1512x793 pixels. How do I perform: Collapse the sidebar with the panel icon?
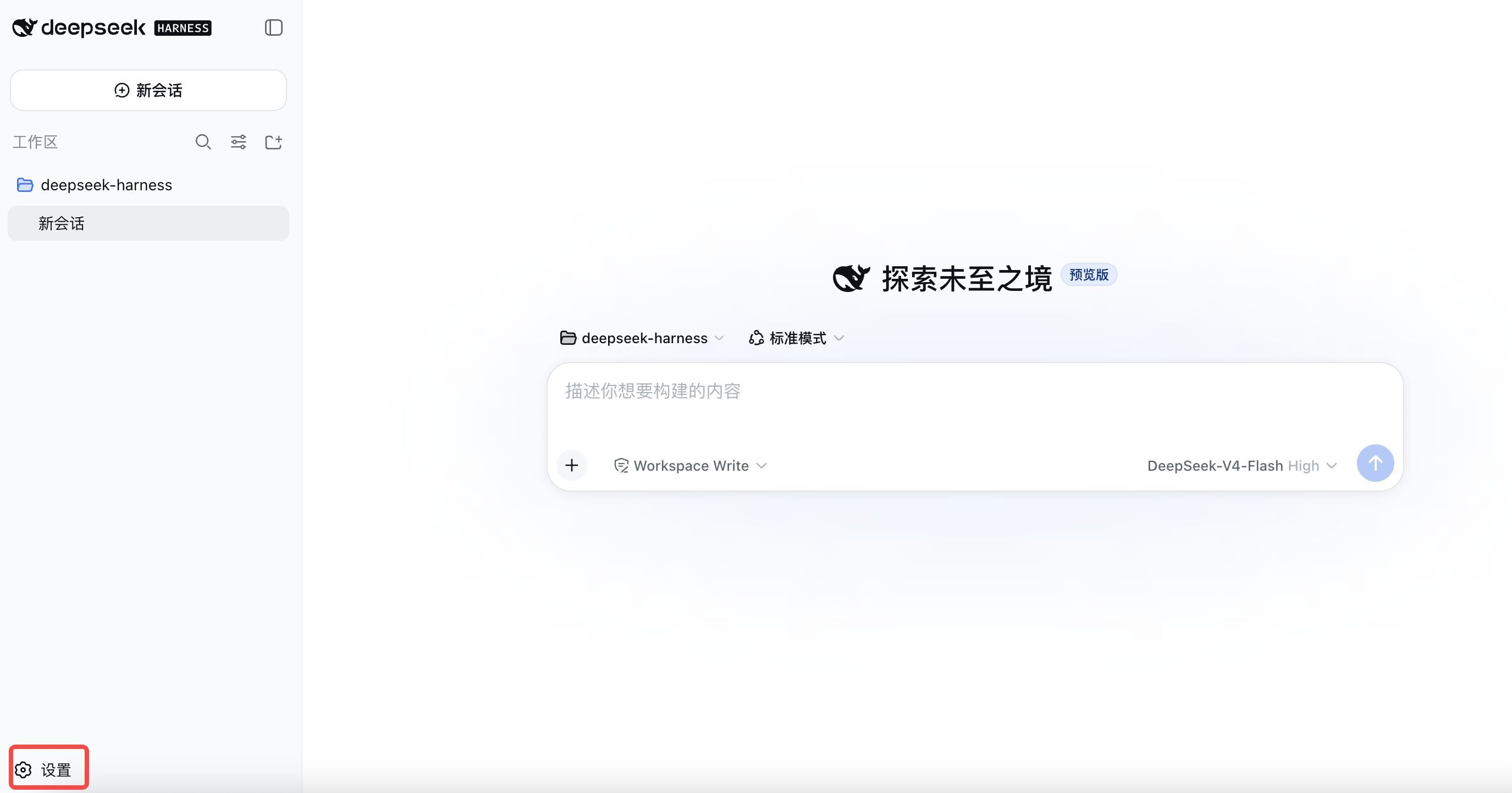tap(273, 27)
